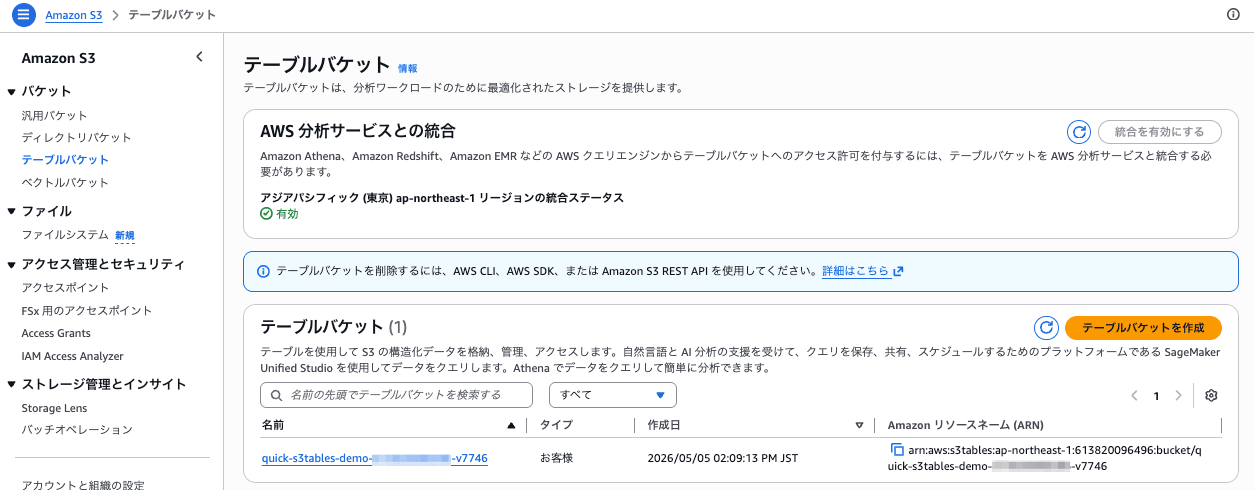The height and width of the screenshot is (490, 1254).
Task: Copy the bucket ARN using the copy icon
Action: (897, 450)
